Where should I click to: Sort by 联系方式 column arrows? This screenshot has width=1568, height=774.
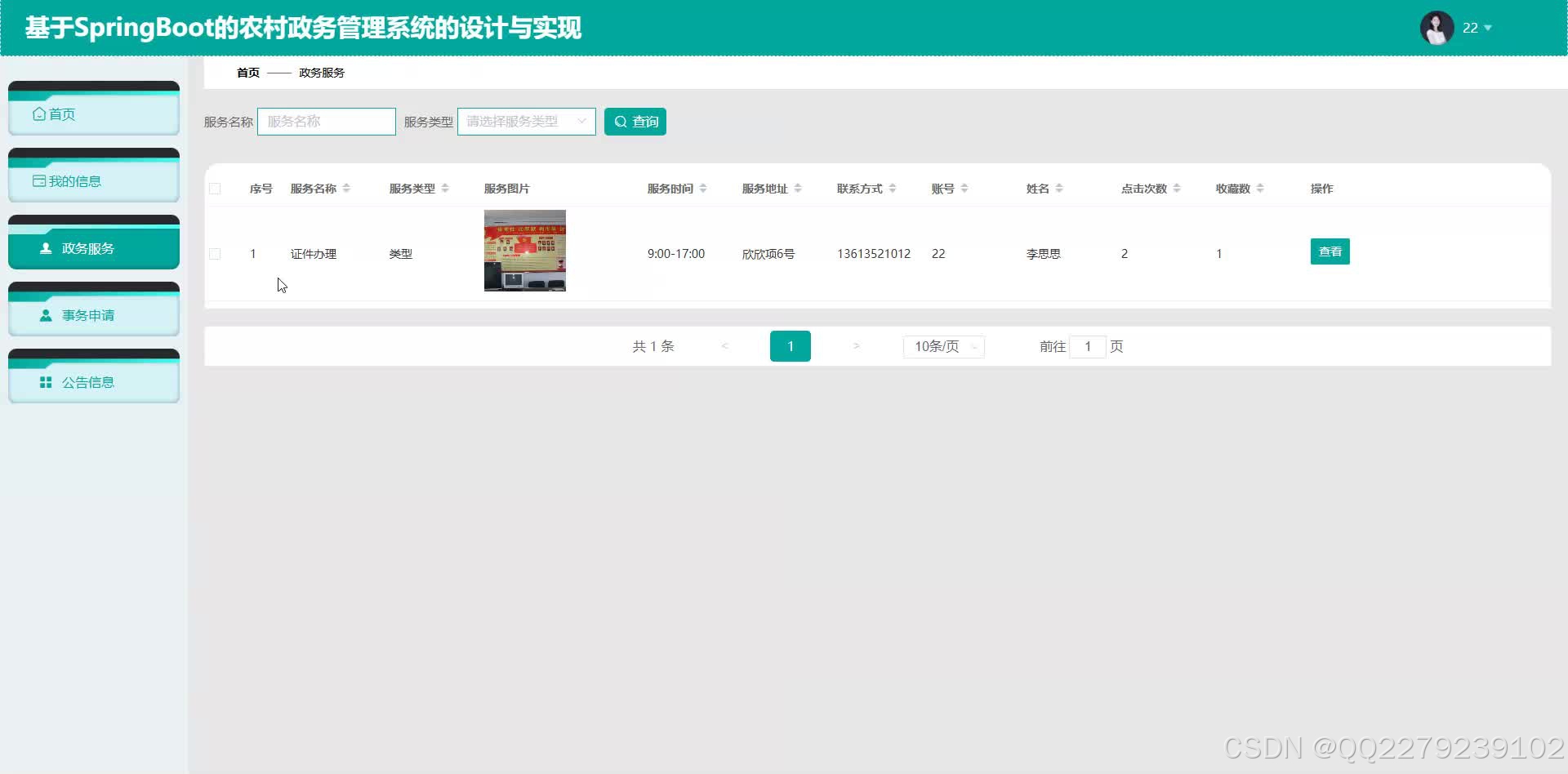coord(893,189)
